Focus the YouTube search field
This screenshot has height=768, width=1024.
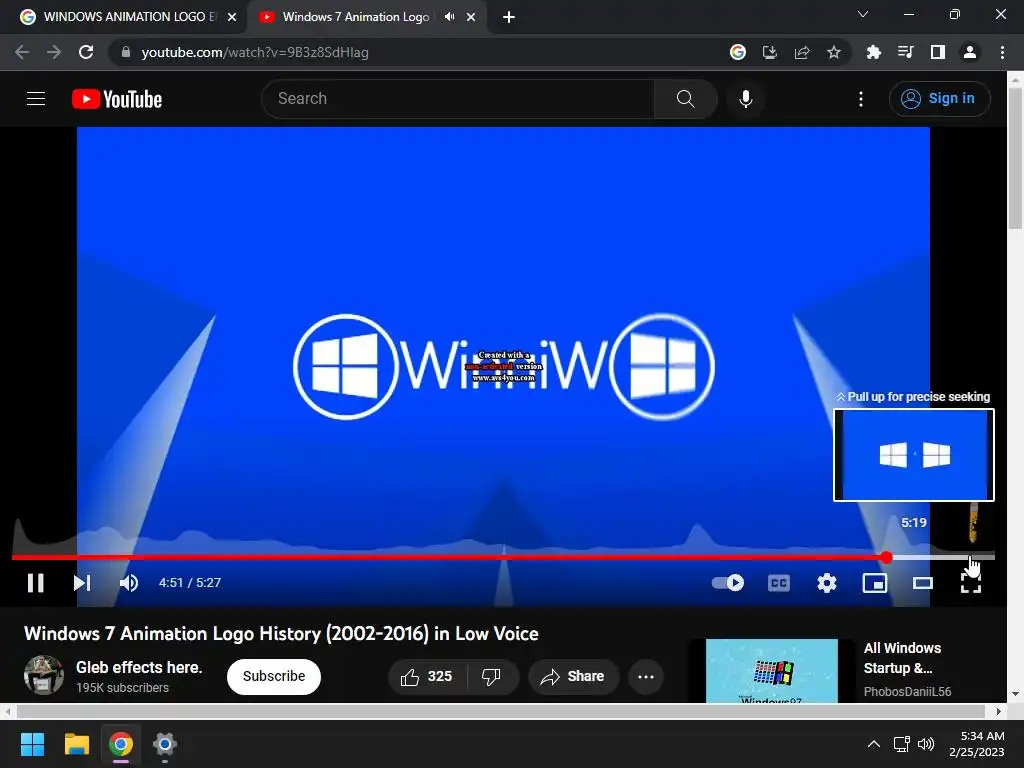[458, 99]
